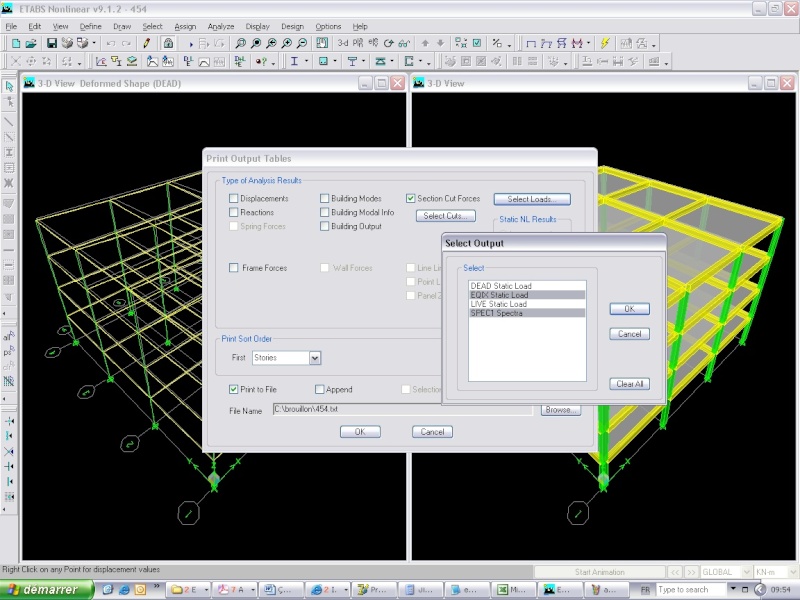
Task: Select Rubber Band Zoom magnifier icon
Action: 240,43
